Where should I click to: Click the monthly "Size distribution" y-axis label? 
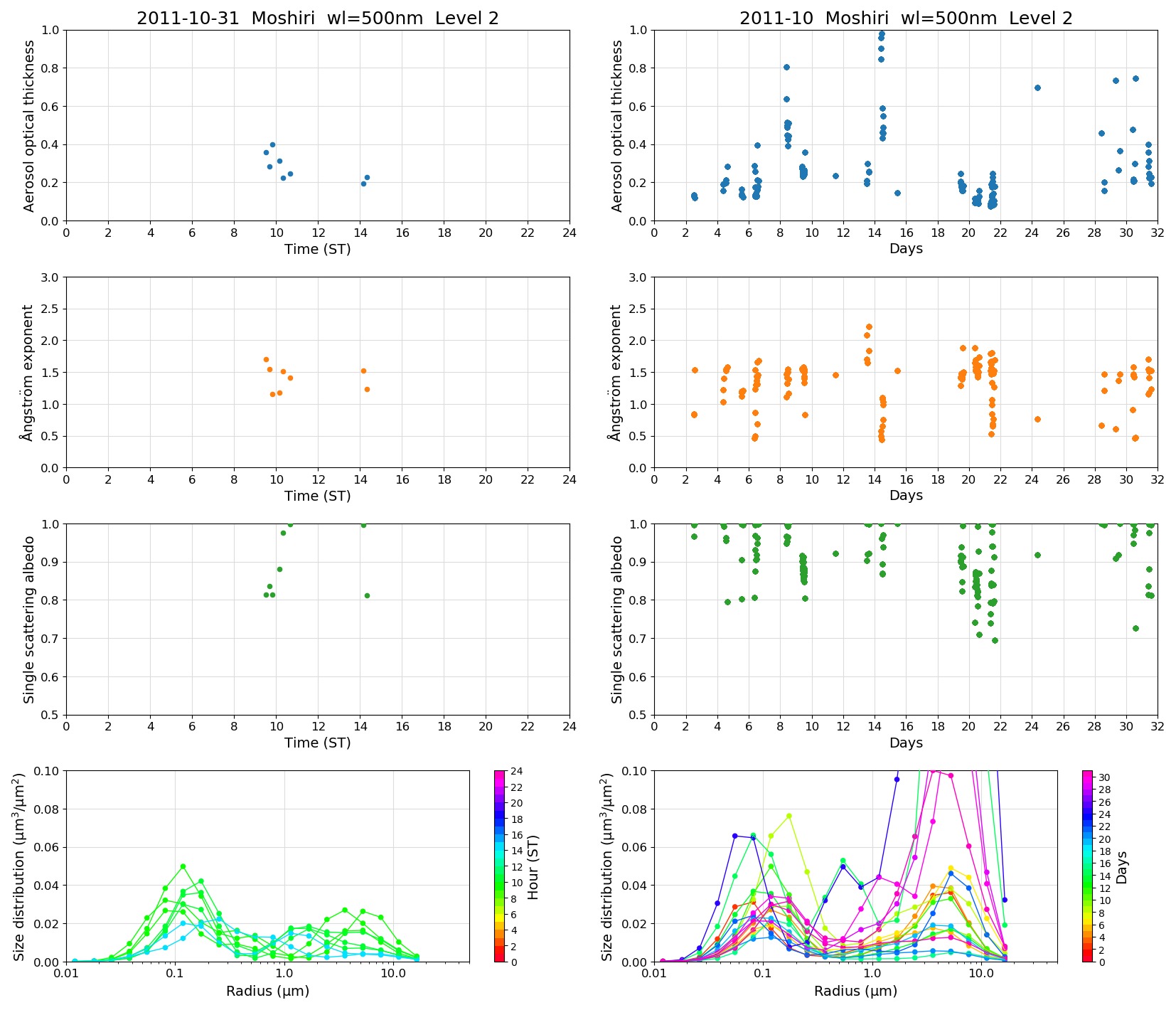[607, 867]
